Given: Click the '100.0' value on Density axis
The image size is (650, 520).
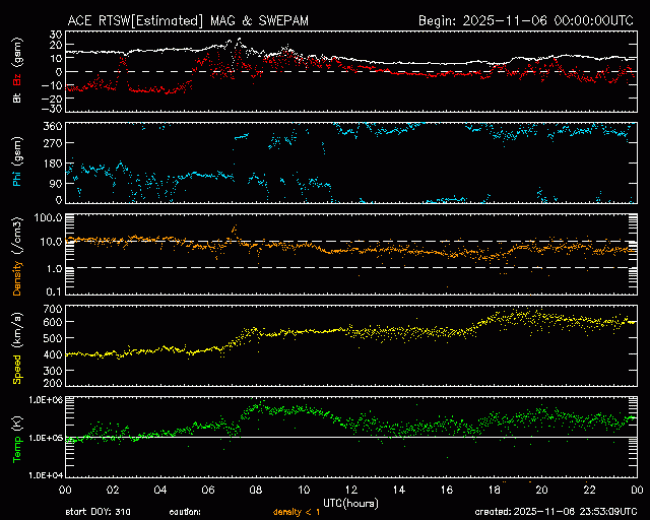Looking at the screenshot, I should [49, 218].
